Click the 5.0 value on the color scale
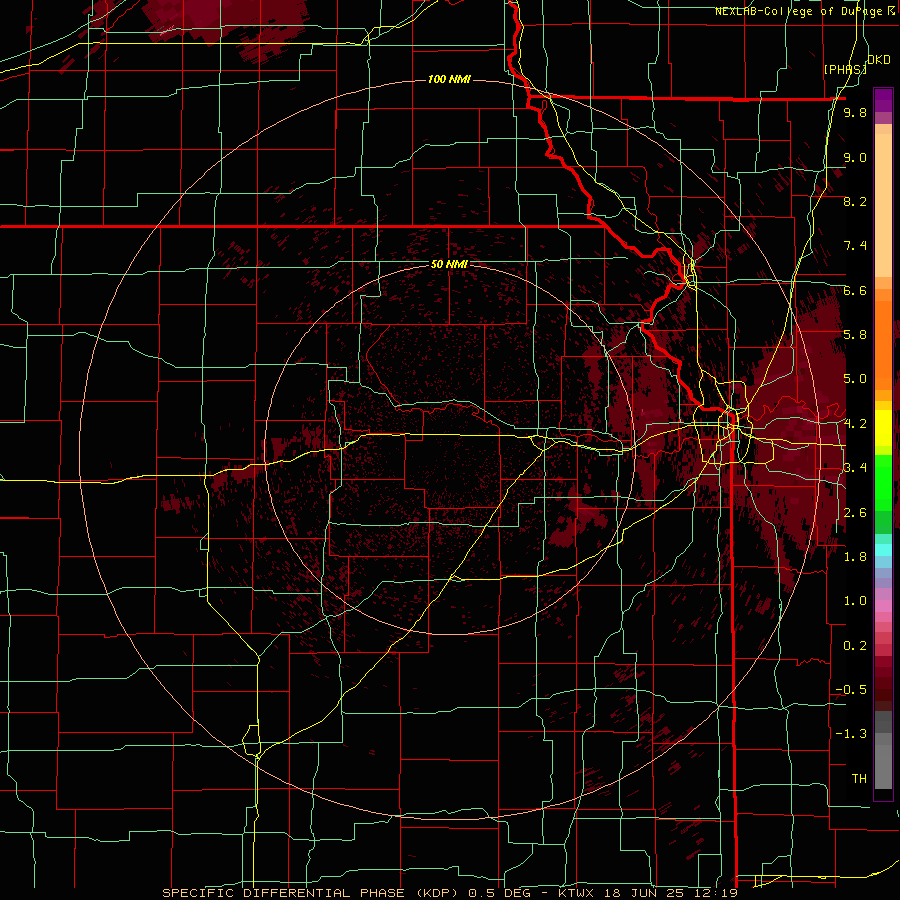Image resolution: width=900 pixels, height=900 pixels. point(855,379)
